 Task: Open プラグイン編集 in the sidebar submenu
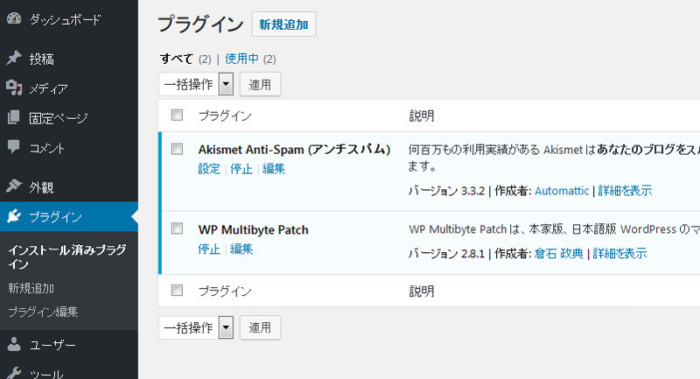coord(43,312)
